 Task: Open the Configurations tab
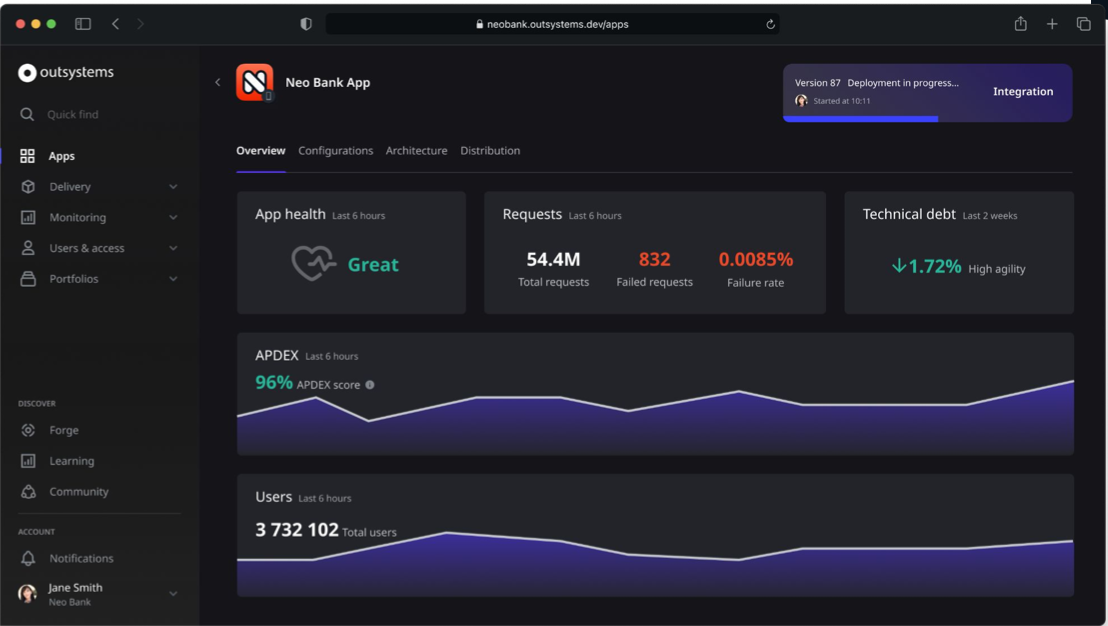tap(336, 150)
